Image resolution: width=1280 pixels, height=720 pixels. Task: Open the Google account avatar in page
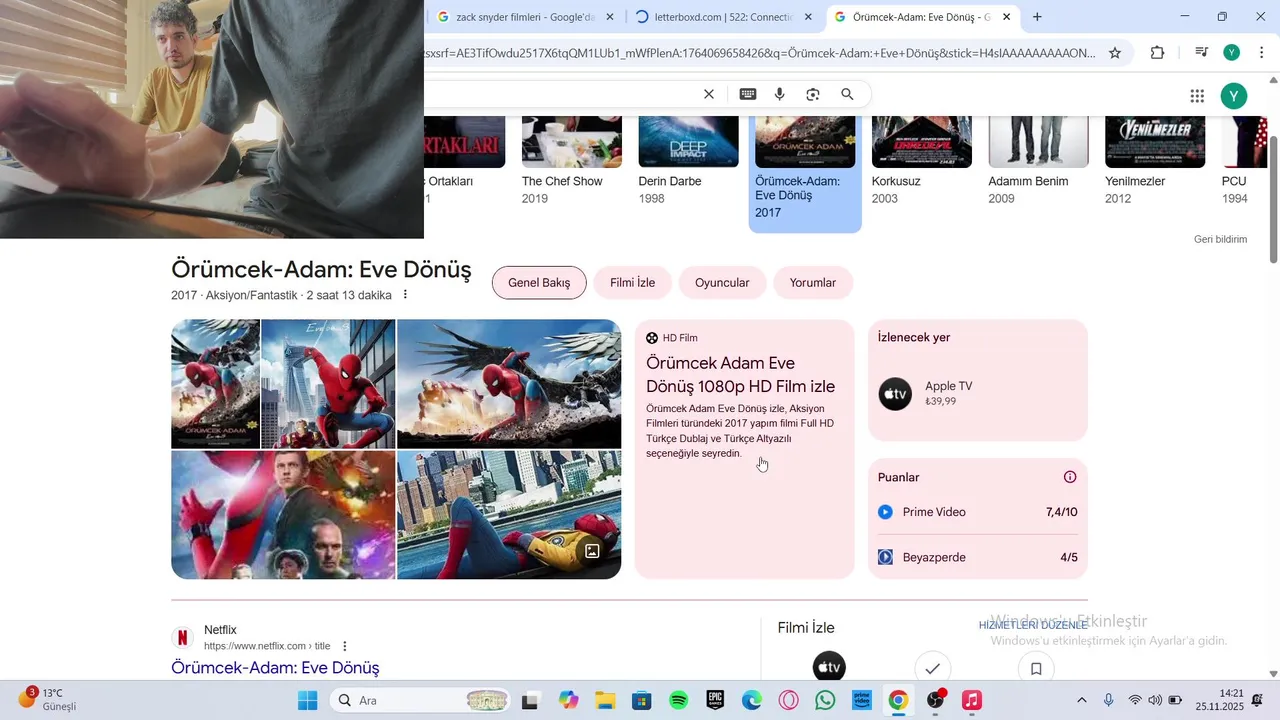(1234, 96)
